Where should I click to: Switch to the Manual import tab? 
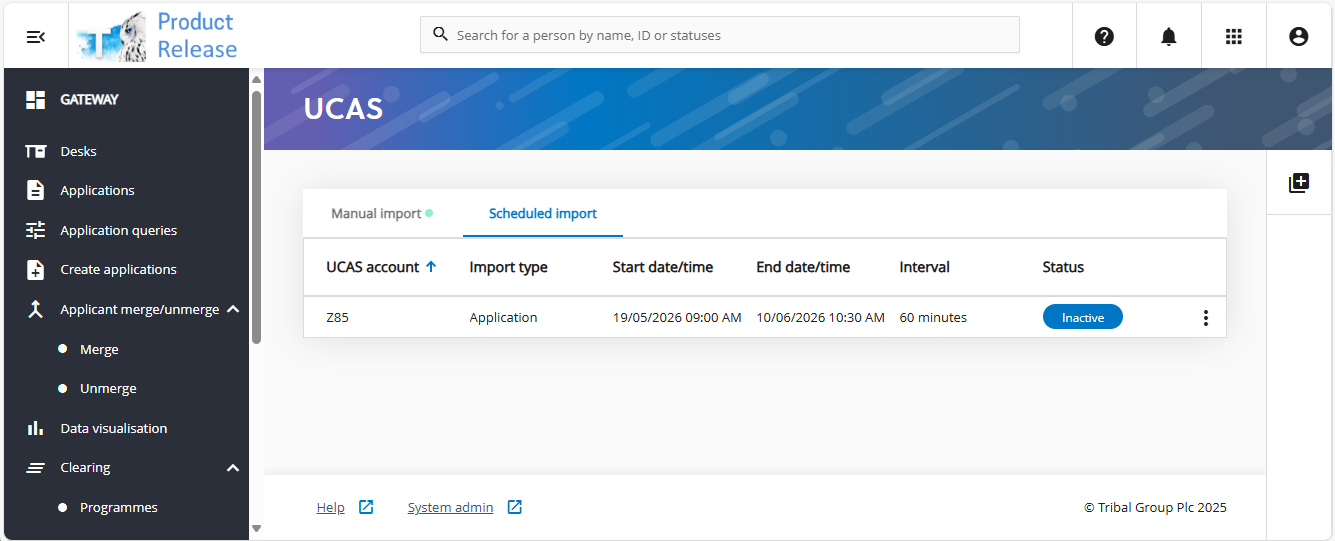click(377, 213)
